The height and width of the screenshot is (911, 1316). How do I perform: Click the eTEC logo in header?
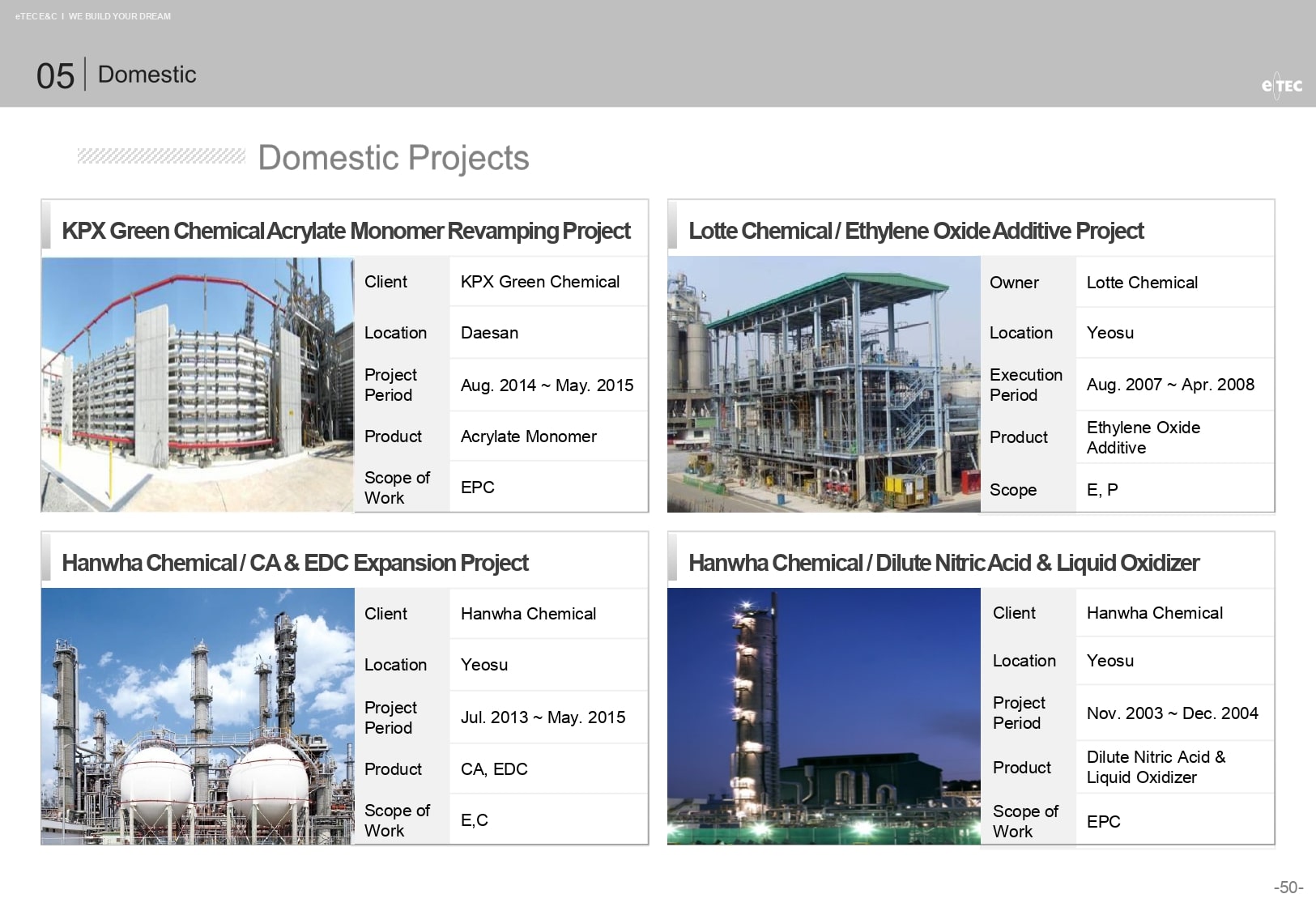[x=1281, y=85]
